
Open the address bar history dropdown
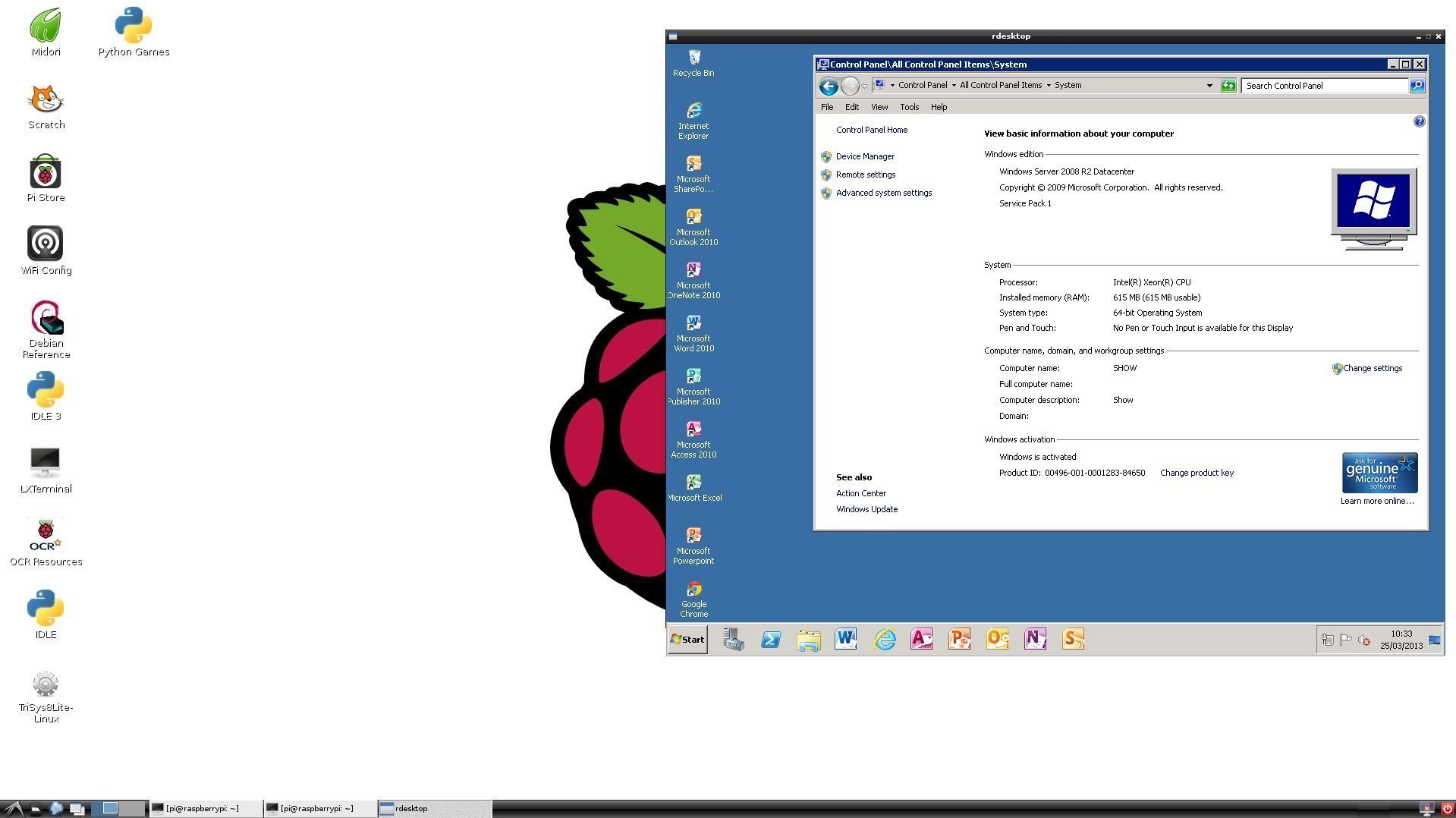tap(1209, 86)
